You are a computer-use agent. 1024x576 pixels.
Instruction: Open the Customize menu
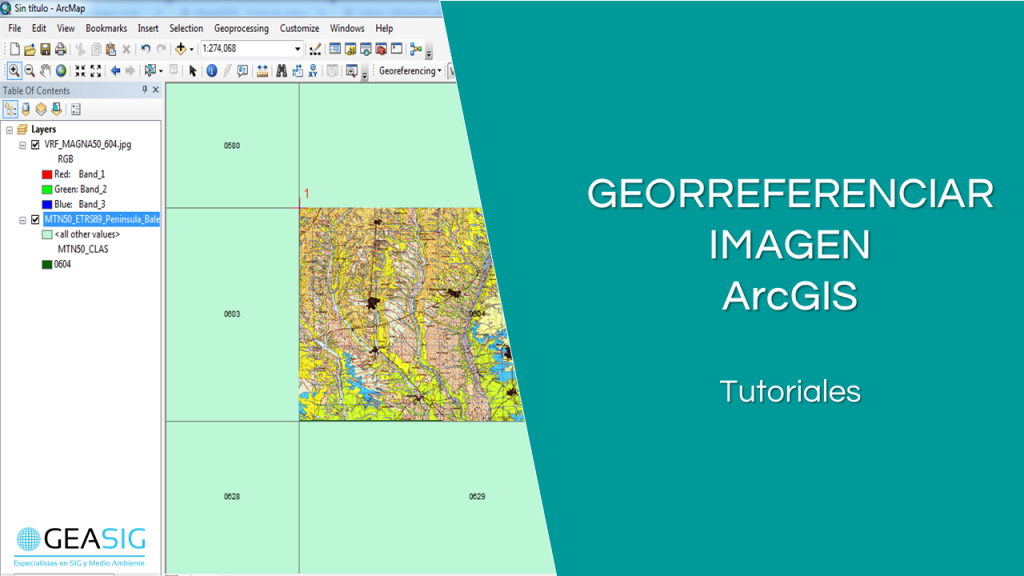(x=299, y=28)
